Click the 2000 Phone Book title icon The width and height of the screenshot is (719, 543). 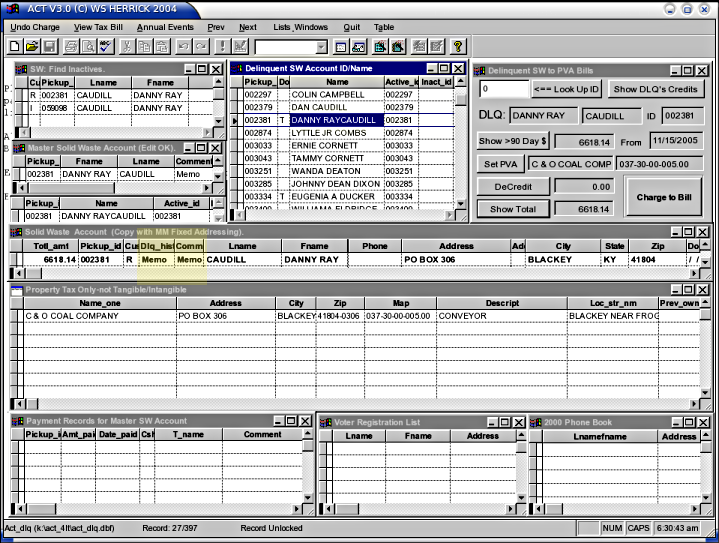click(x=536, y=422)
